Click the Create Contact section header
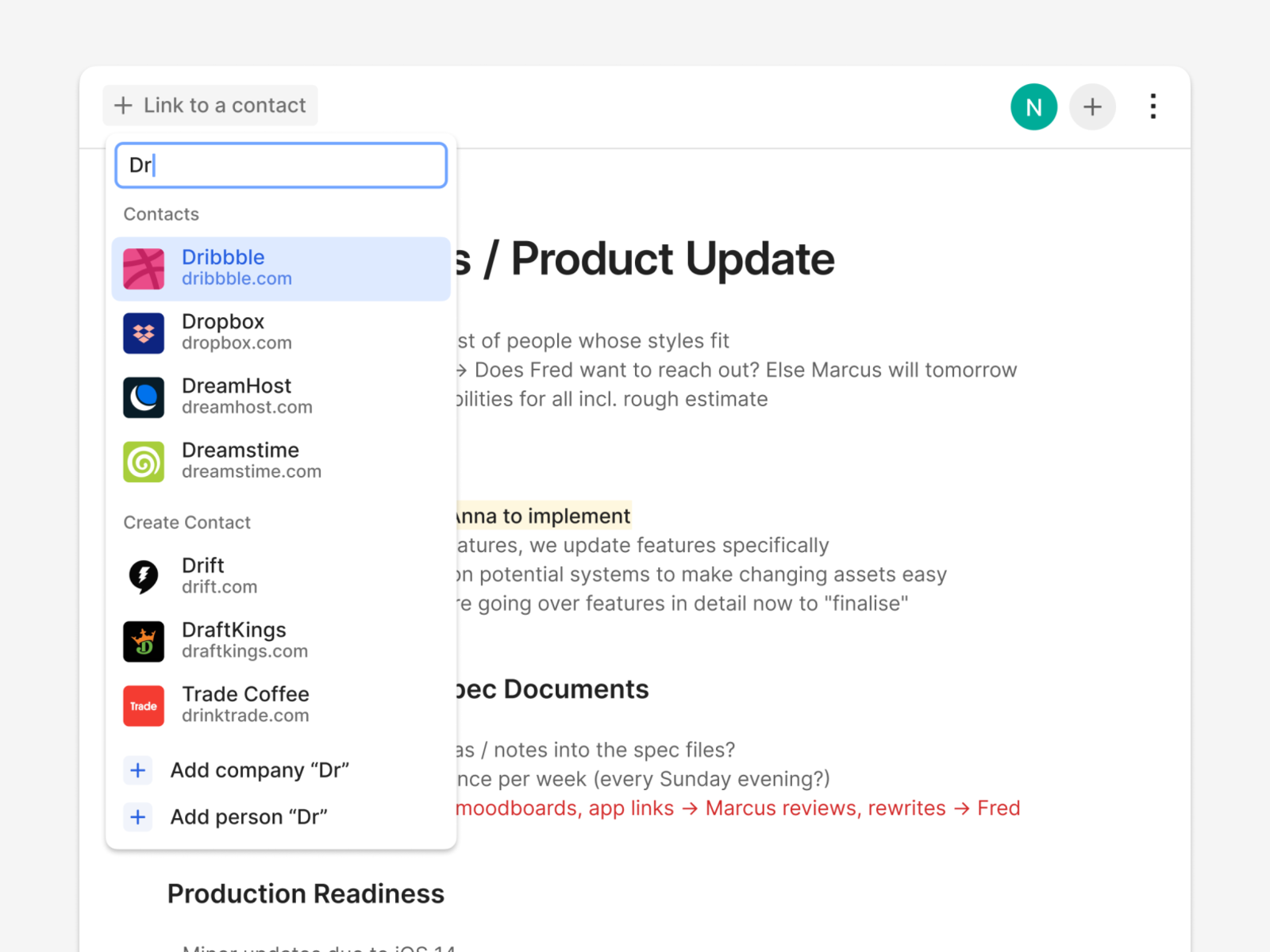The image size is (1270, 952). click(x=187, y=523)
